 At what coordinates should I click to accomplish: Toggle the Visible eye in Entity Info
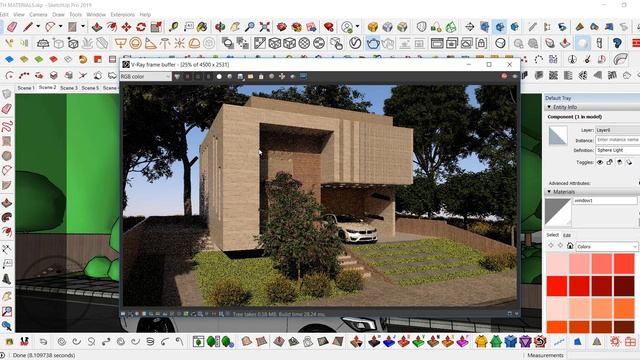pos(600,162)
